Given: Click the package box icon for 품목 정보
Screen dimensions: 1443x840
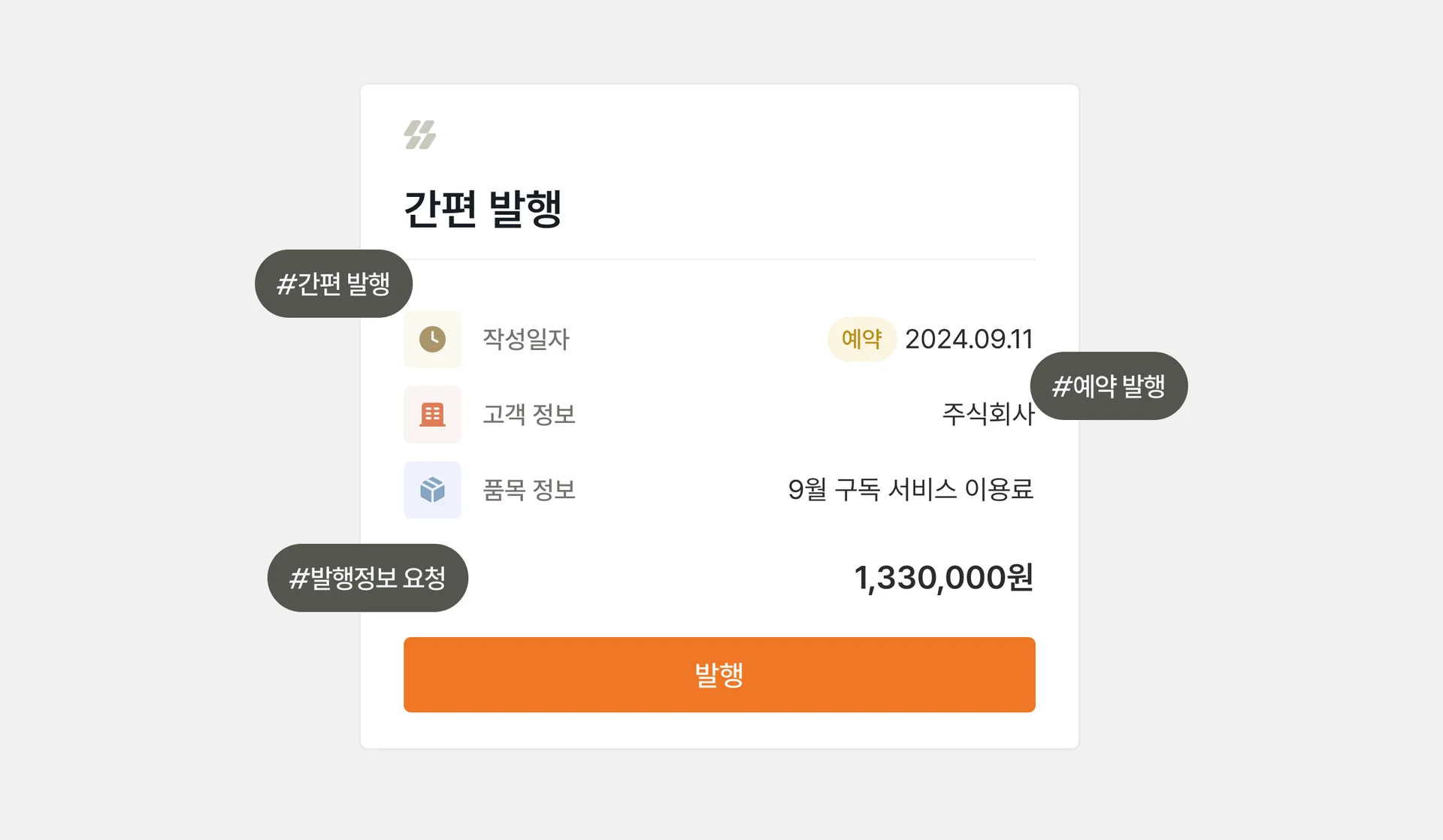Looking at the screenshot, I should [432, 490].
